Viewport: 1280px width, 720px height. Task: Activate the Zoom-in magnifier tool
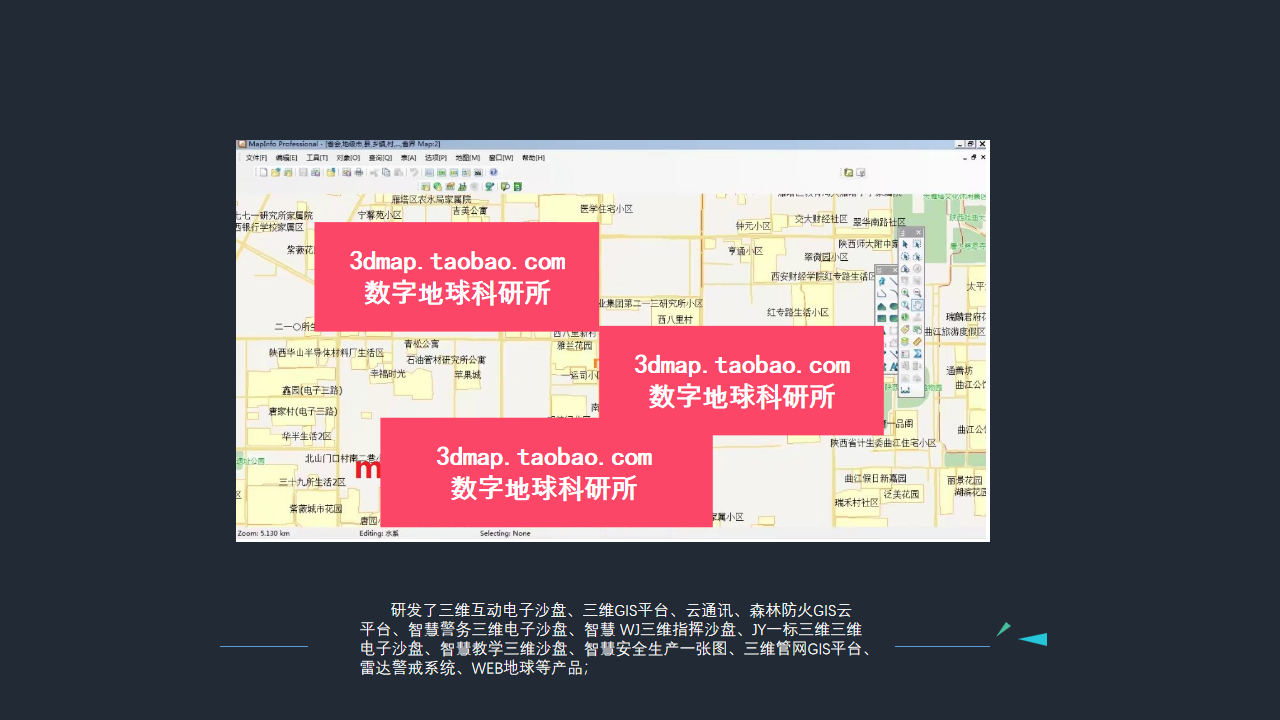tap(906, 293)
